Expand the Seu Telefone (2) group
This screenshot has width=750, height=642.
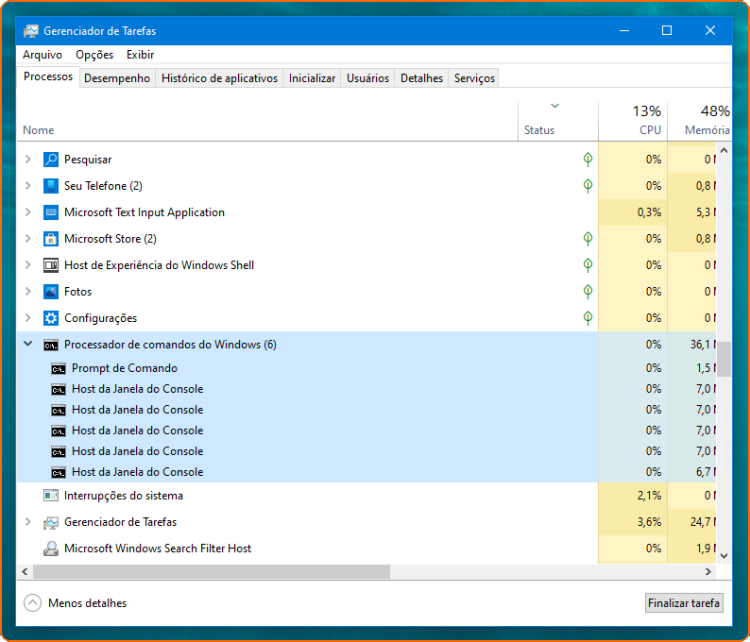pyautogui.click(x=28, y=186)
